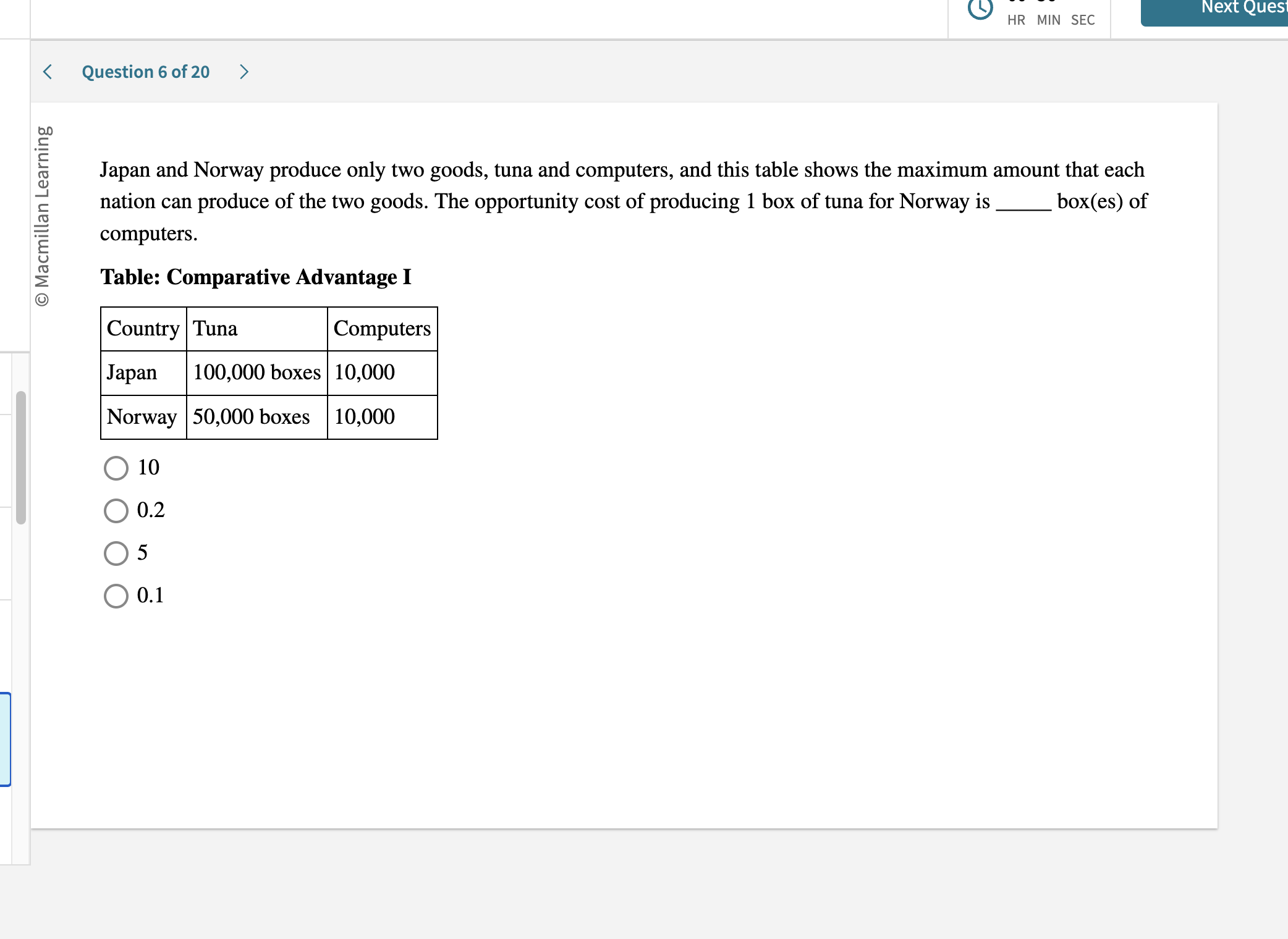
Task: Click the MIN label in timer
Action: (1049, 20)
